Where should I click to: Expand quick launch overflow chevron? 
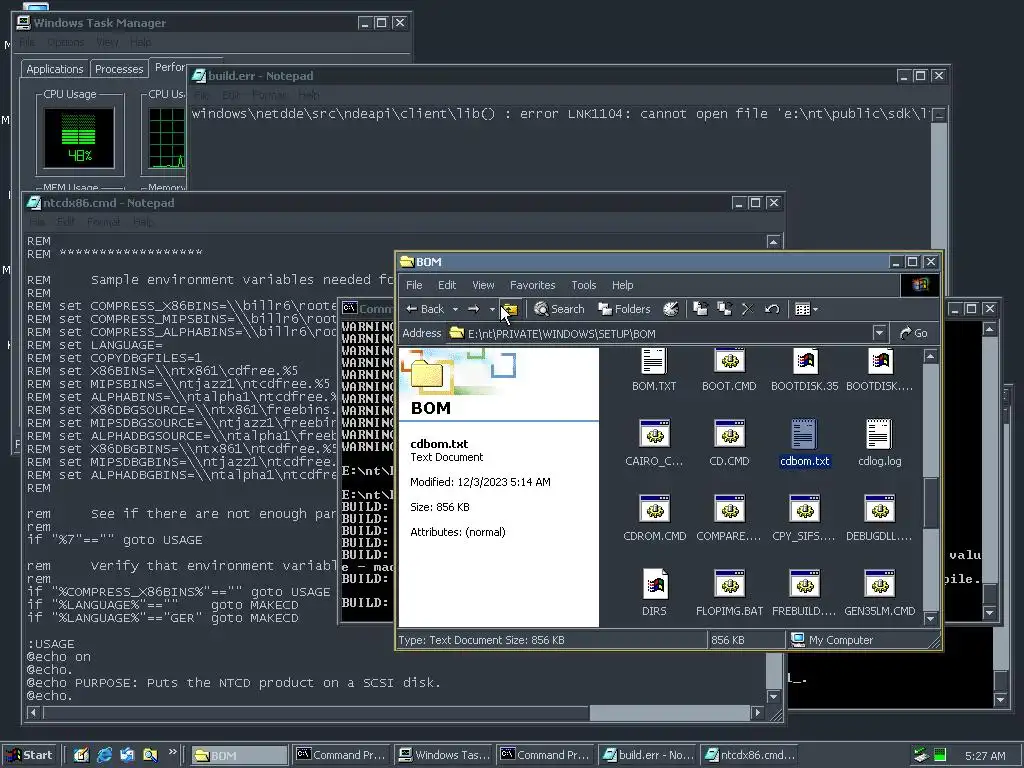coord(172,752)
